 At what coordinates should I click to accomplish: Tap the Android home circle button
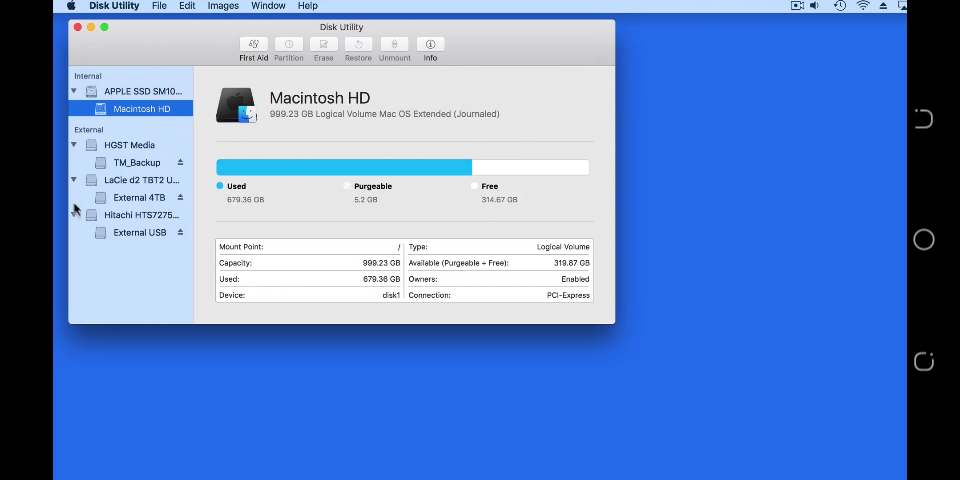pyautogui.click(x=924, y=239)
